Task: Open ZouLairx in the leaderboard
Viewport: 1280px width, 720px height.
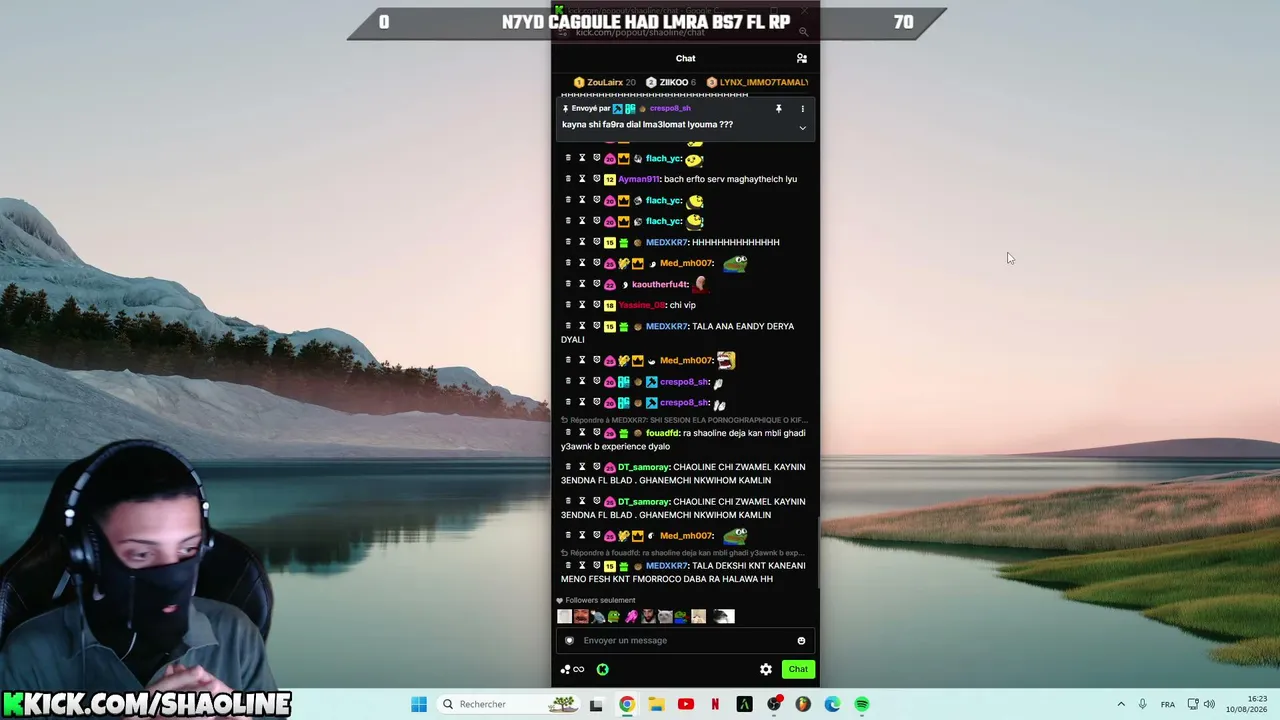Action: (x=604, y=82)
